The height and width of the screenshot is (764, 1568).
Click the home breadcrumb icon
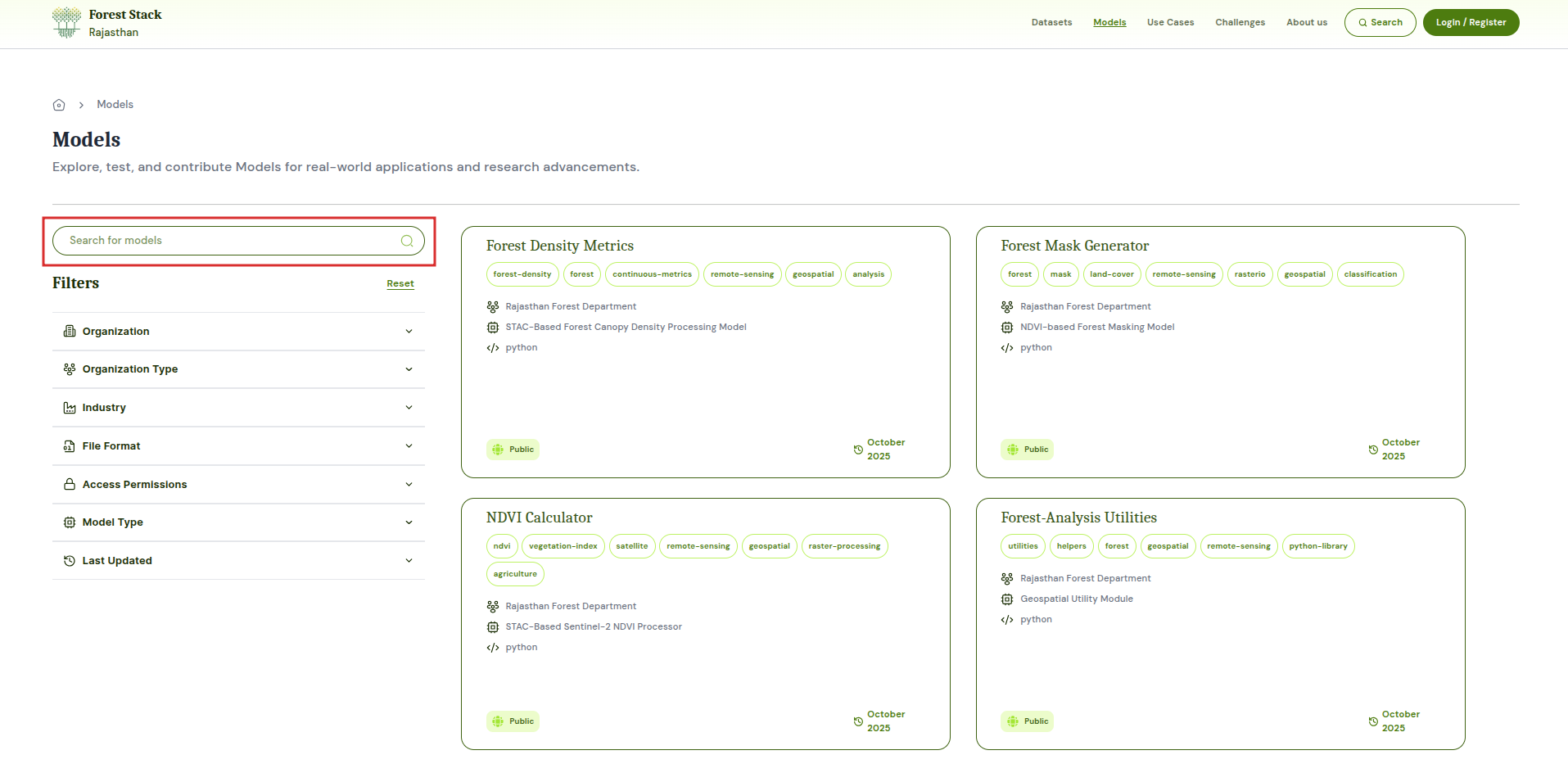59,105
